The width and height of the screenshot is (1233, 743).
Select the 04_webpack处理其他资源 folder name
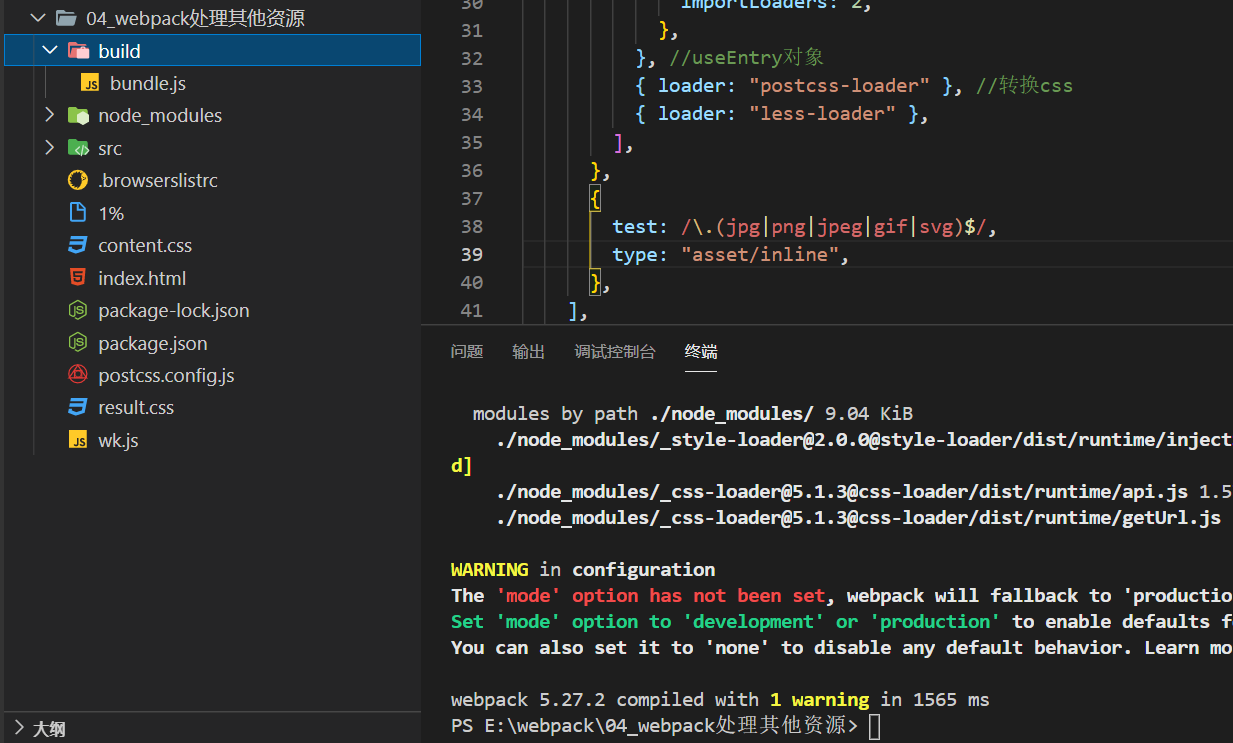click(195, 18)
